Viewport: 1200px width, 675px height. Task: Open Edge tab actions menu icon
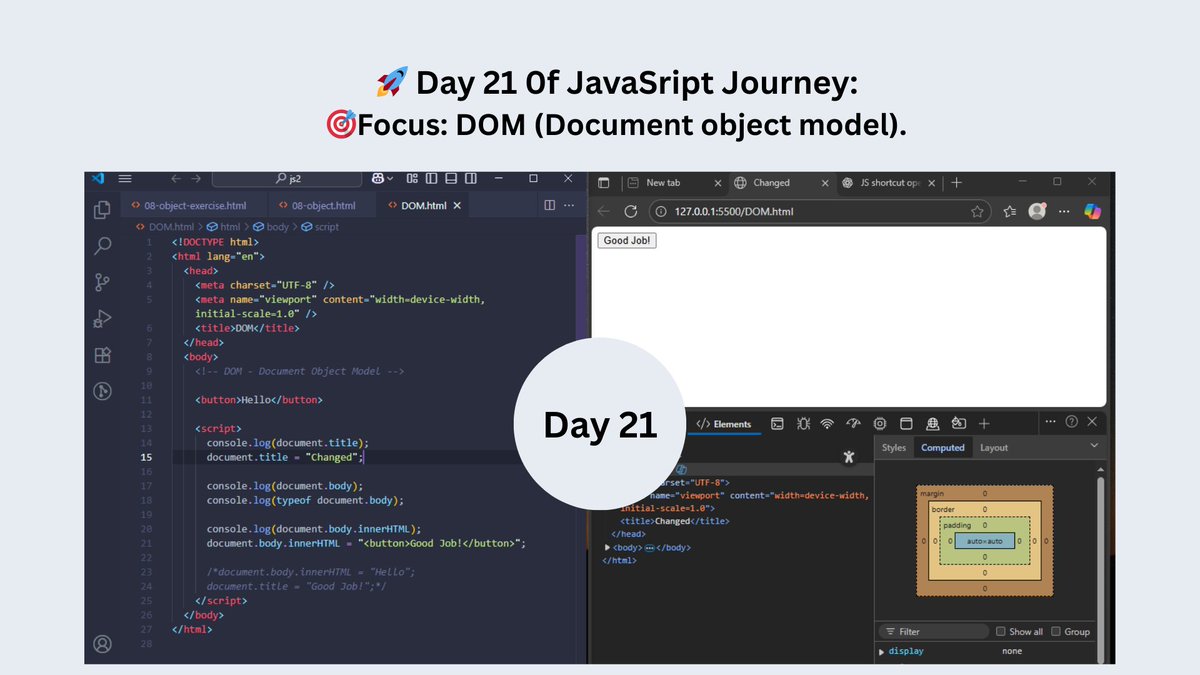(604, 183)
